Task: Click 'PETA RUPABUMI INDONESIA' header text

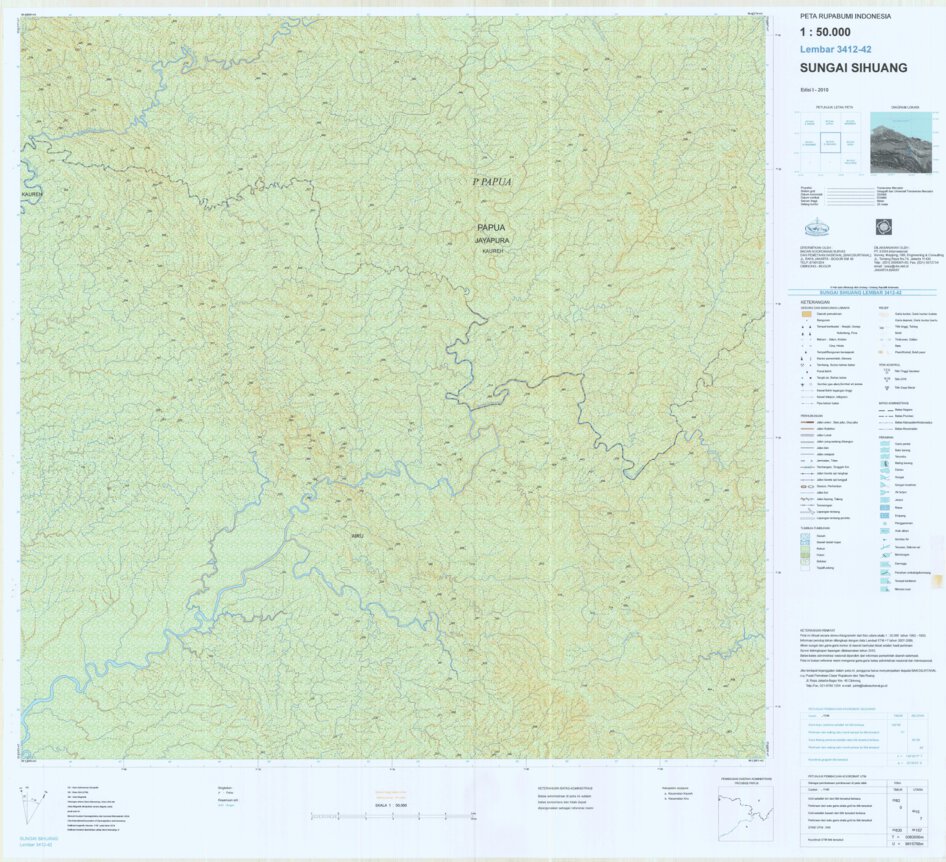Action: coord(845,16)
